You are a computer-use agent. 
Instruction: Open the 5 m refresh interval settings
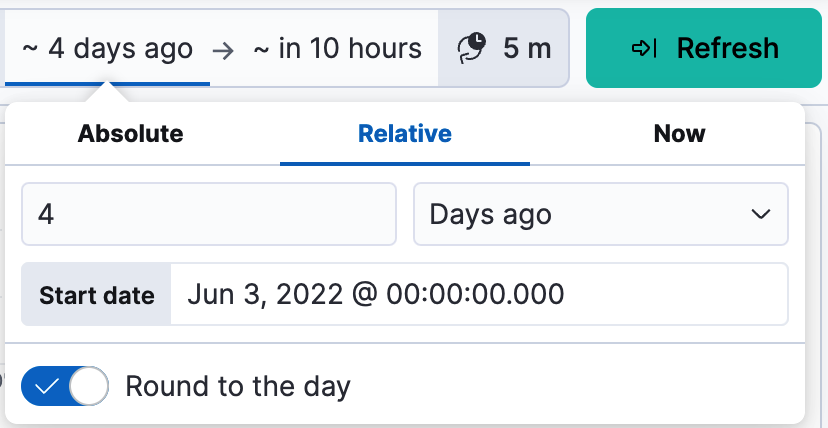pos(504,48)
